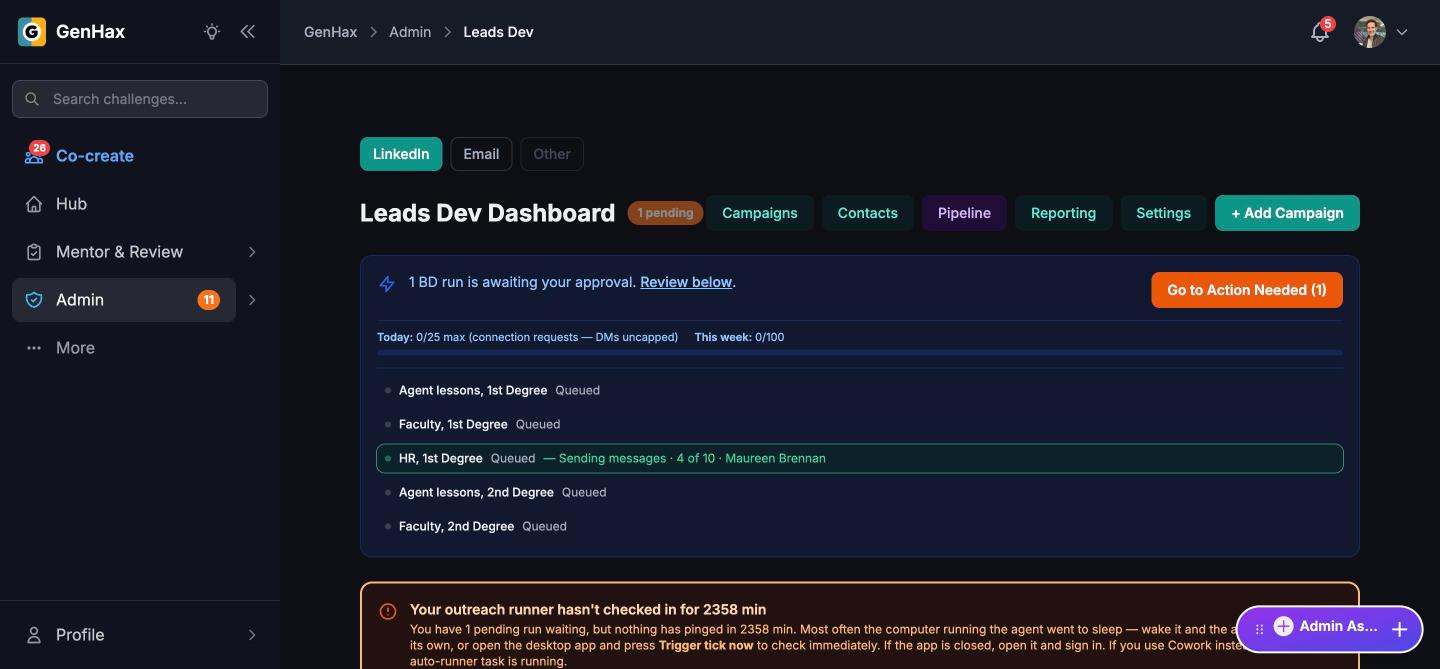Click Faculty, 1st Degree row

coord(860,424)
